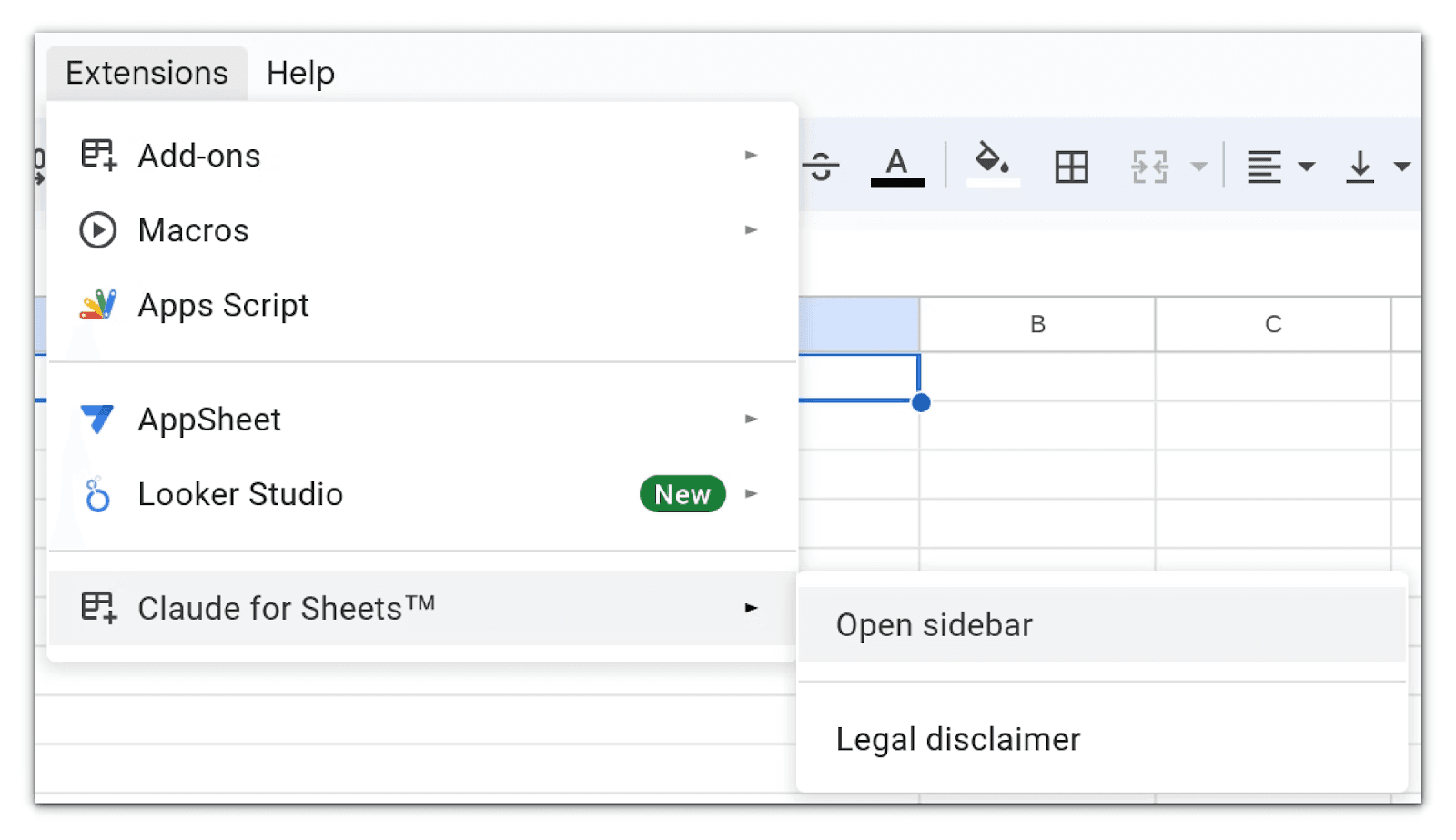Open the merge cells dropdown arrow
This screenshot has width=1456, height=840.
coord(1199,167)
